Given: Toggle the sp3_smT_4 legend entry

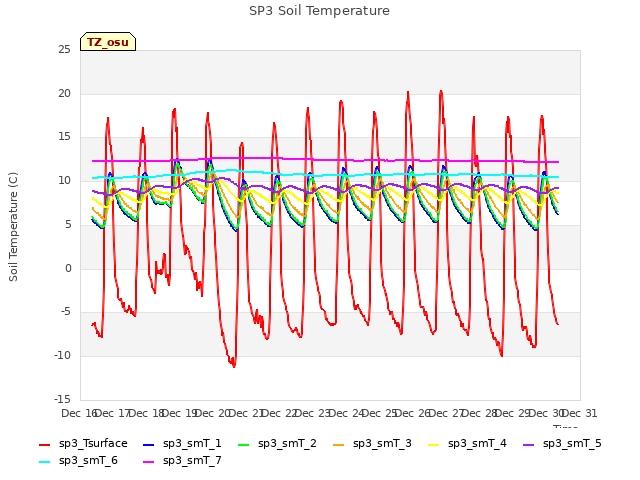Looking at the screenshot, I should 467,444.
